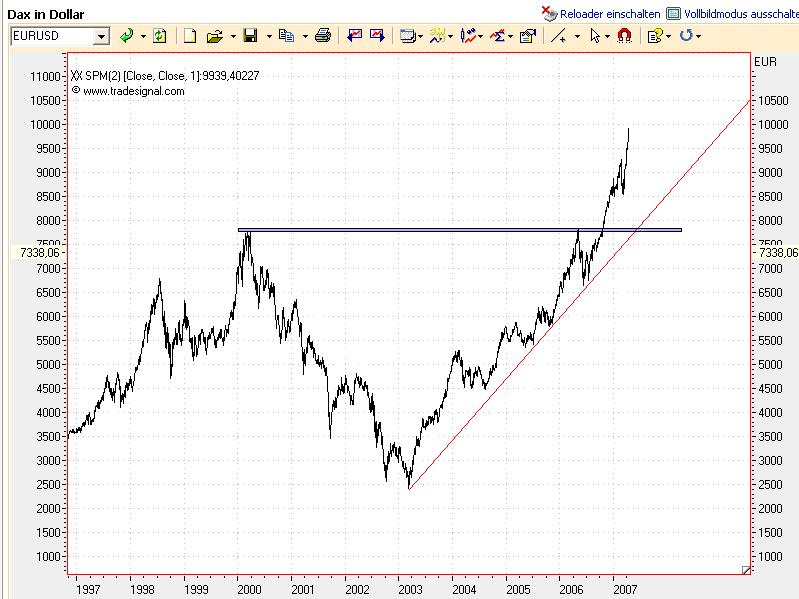Select the mouse pointer cursor tool

[x=595, y=36]
